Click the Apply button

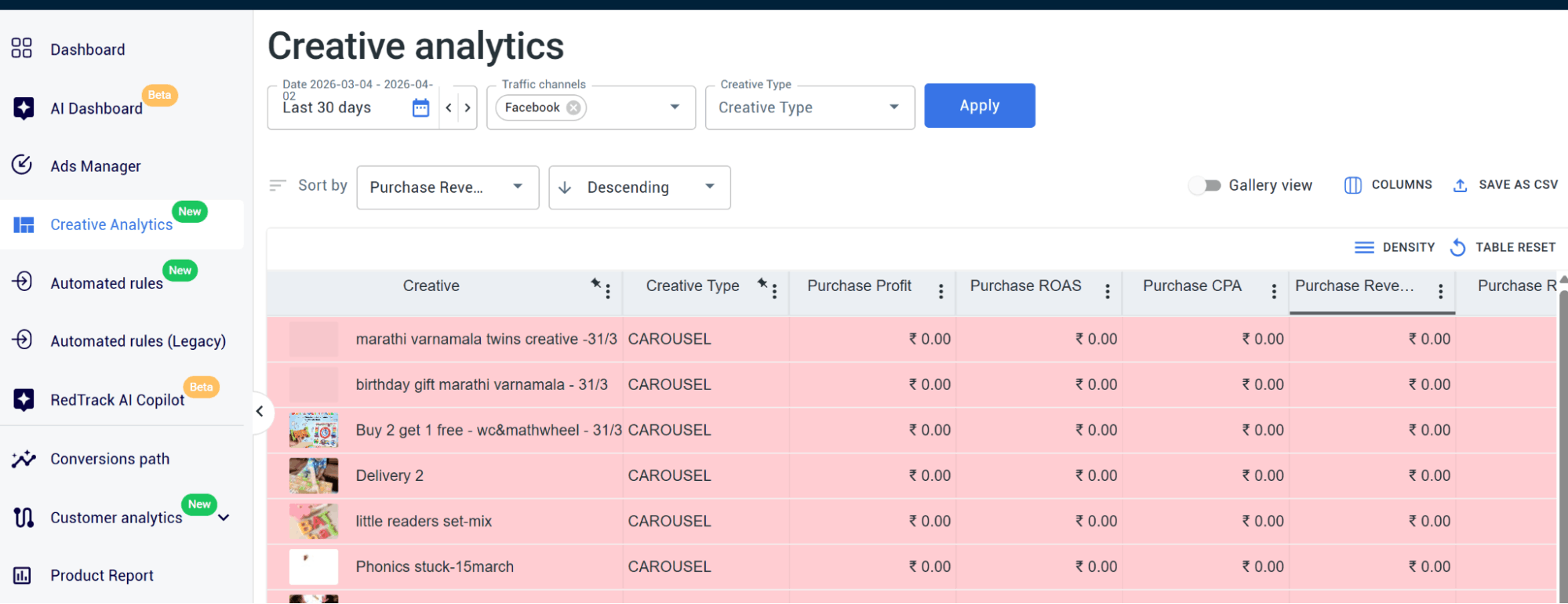(980, 106)
